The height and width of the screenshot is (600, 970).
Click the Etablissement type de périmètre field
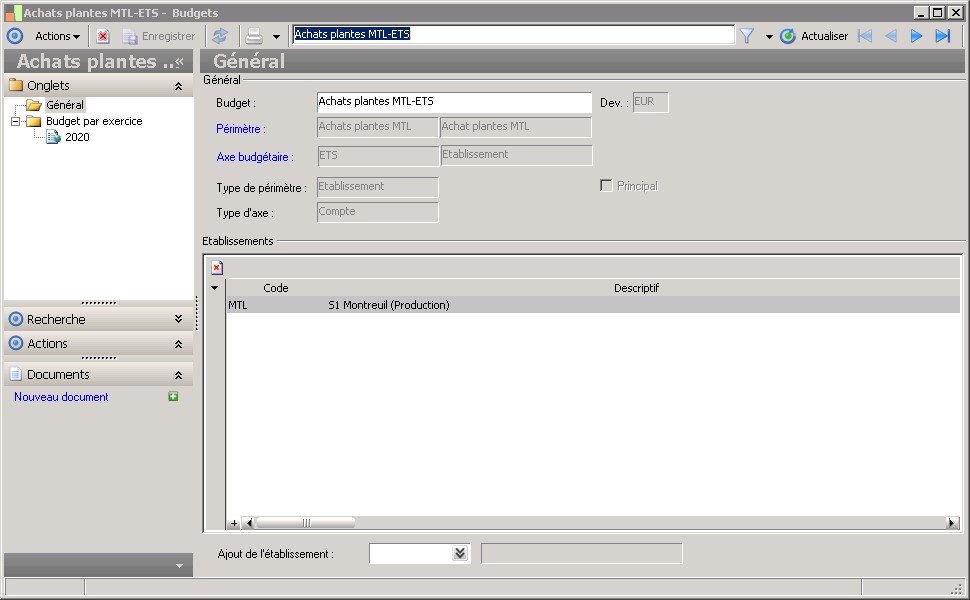377,187
